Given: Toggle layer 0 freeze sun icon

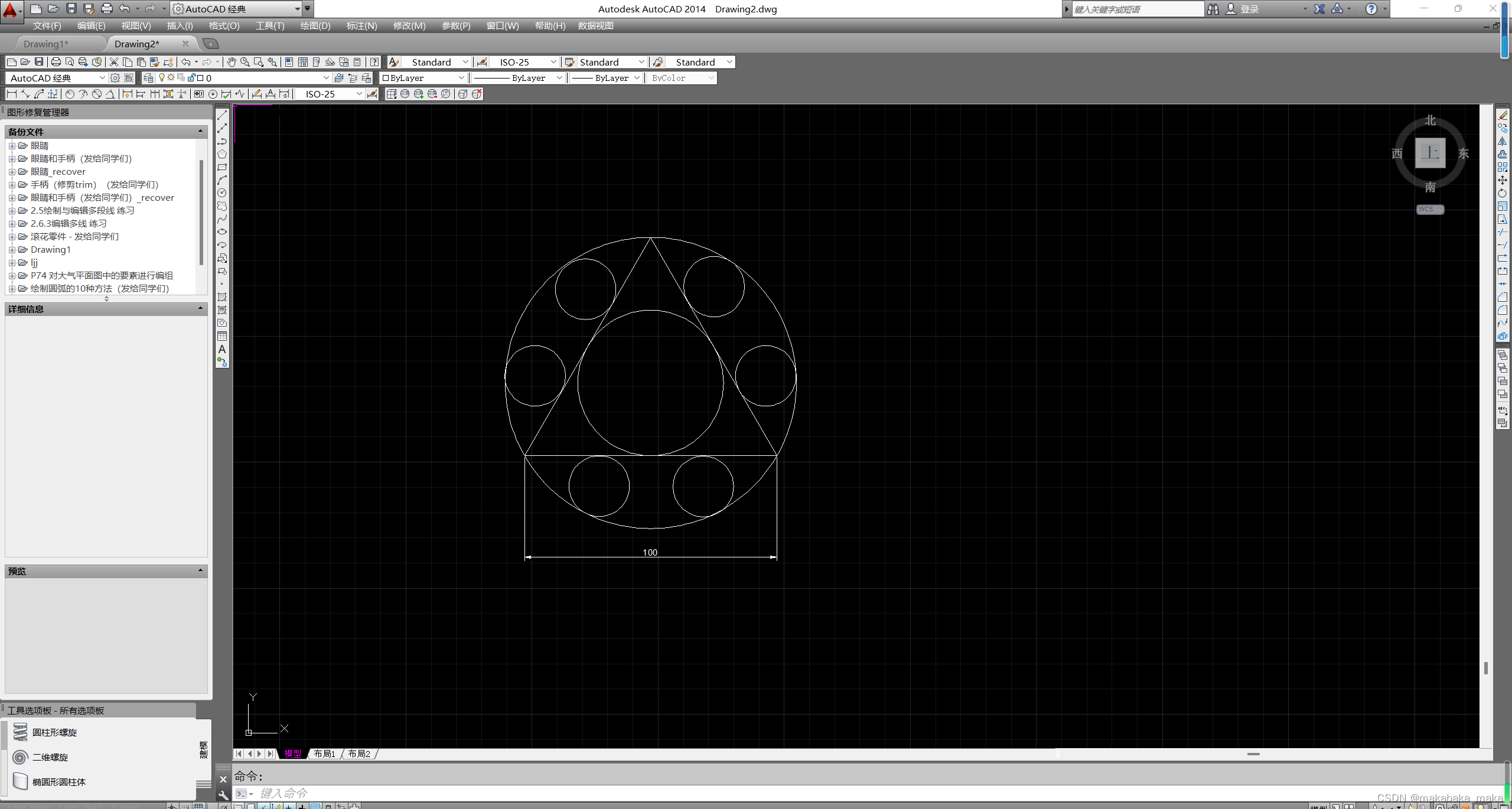Looking at the screenshot, I should pos(171,77).
